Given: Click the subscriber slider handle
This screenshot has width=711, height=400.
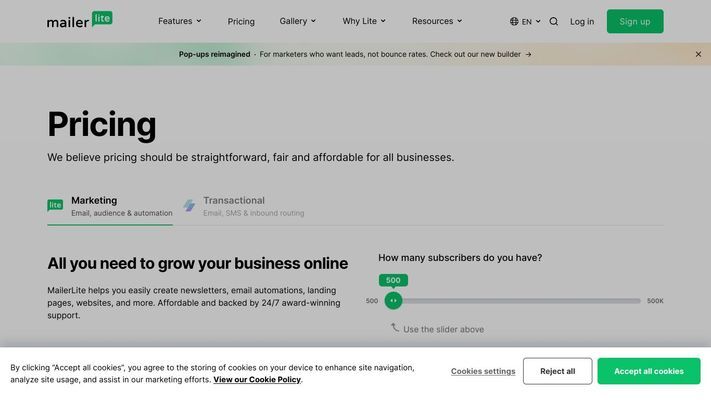Looking at the screenshot, I should point(393,301).
